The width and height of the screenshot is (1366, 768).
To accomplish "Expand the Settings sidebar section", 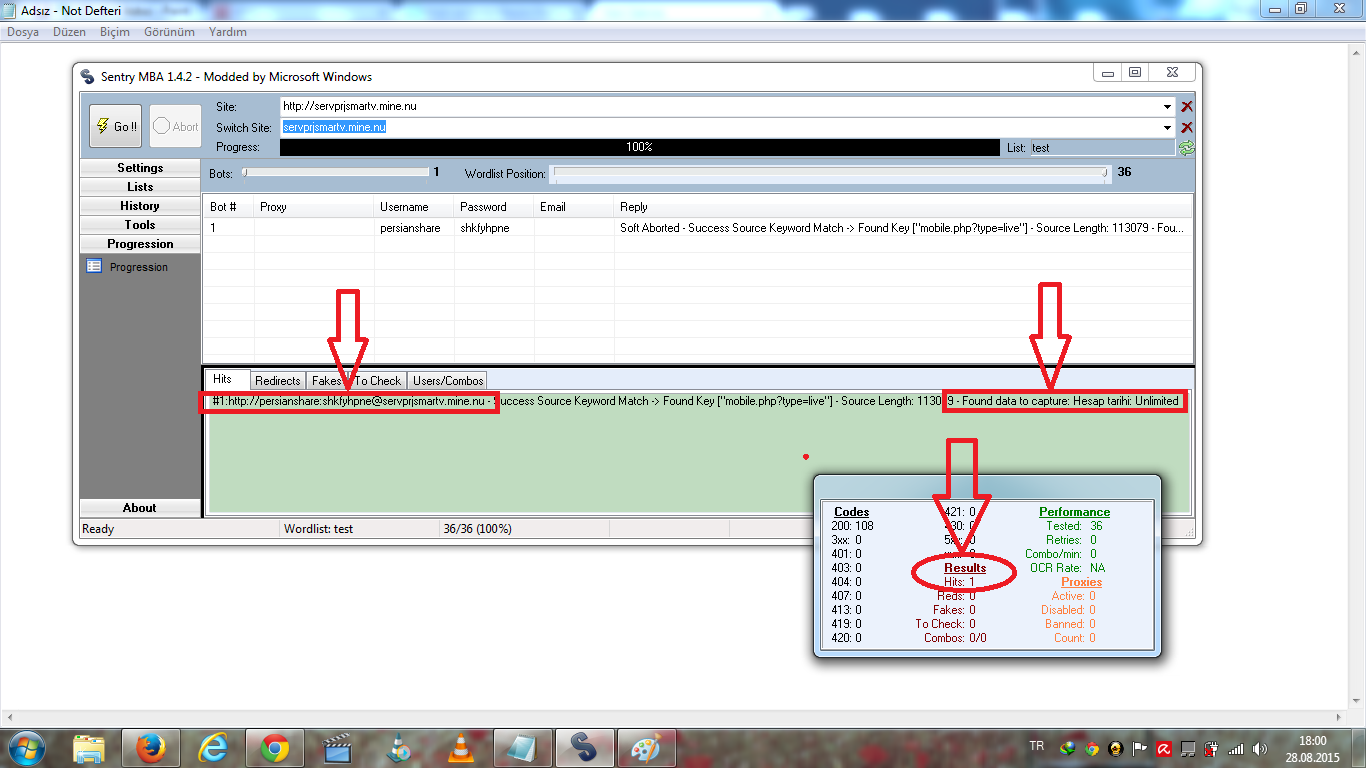I will tap(140, 168).
